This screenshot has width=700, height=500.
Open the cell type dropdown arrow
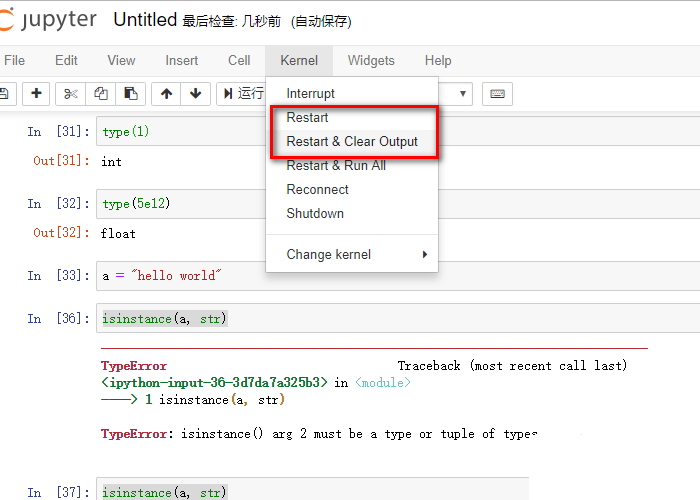[462, 94]
